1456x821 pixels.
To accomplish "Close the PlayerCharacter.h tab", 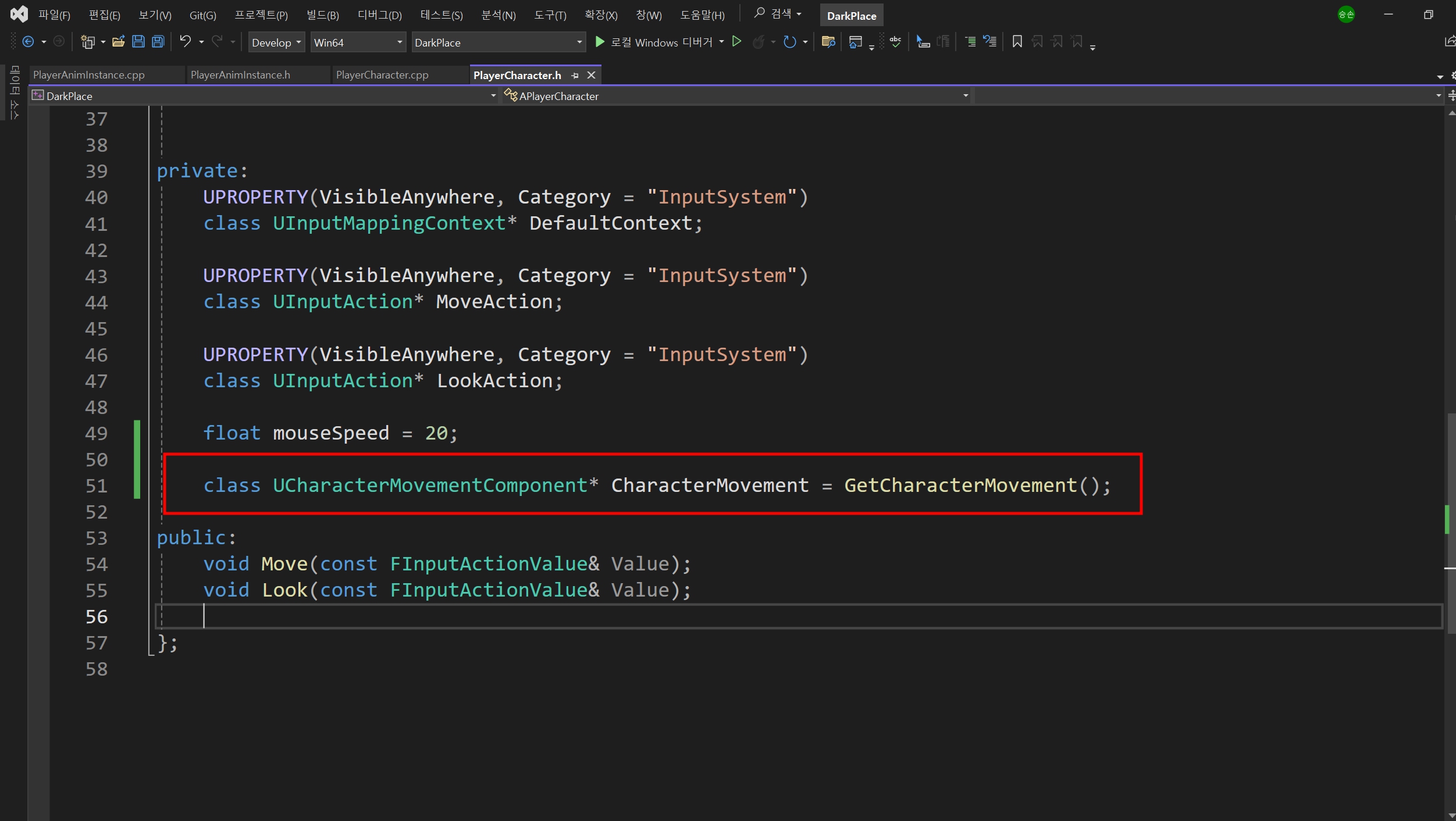I will [x=591, y=76].
